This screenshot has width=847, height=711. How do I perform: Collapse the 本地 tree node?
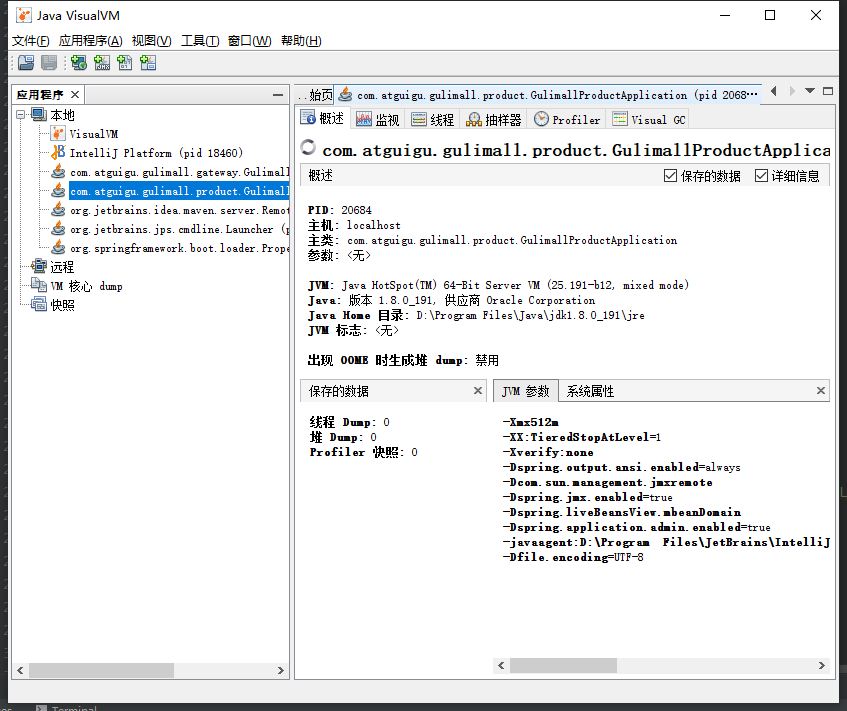tap(21, 115)
